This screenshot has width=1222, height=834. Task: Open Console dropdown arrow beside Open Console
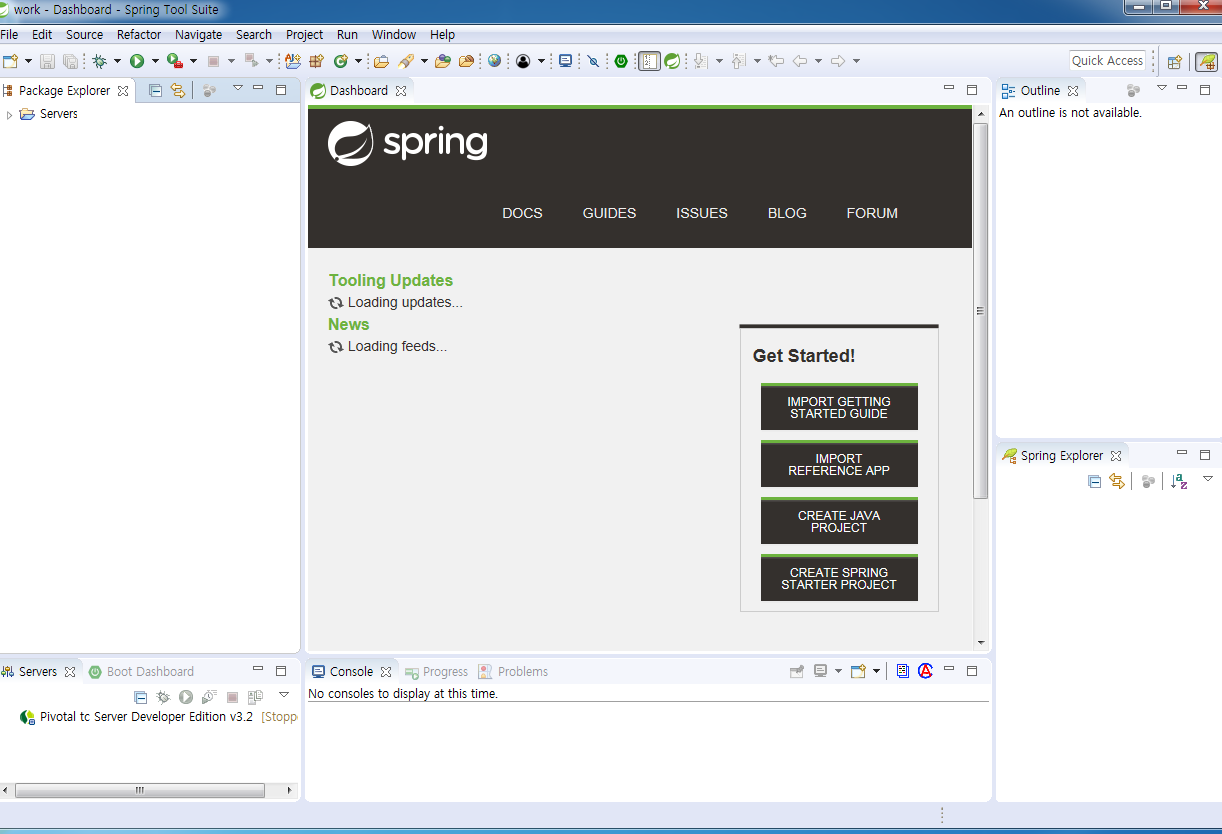pyautogui.click(x=876, y=671)
